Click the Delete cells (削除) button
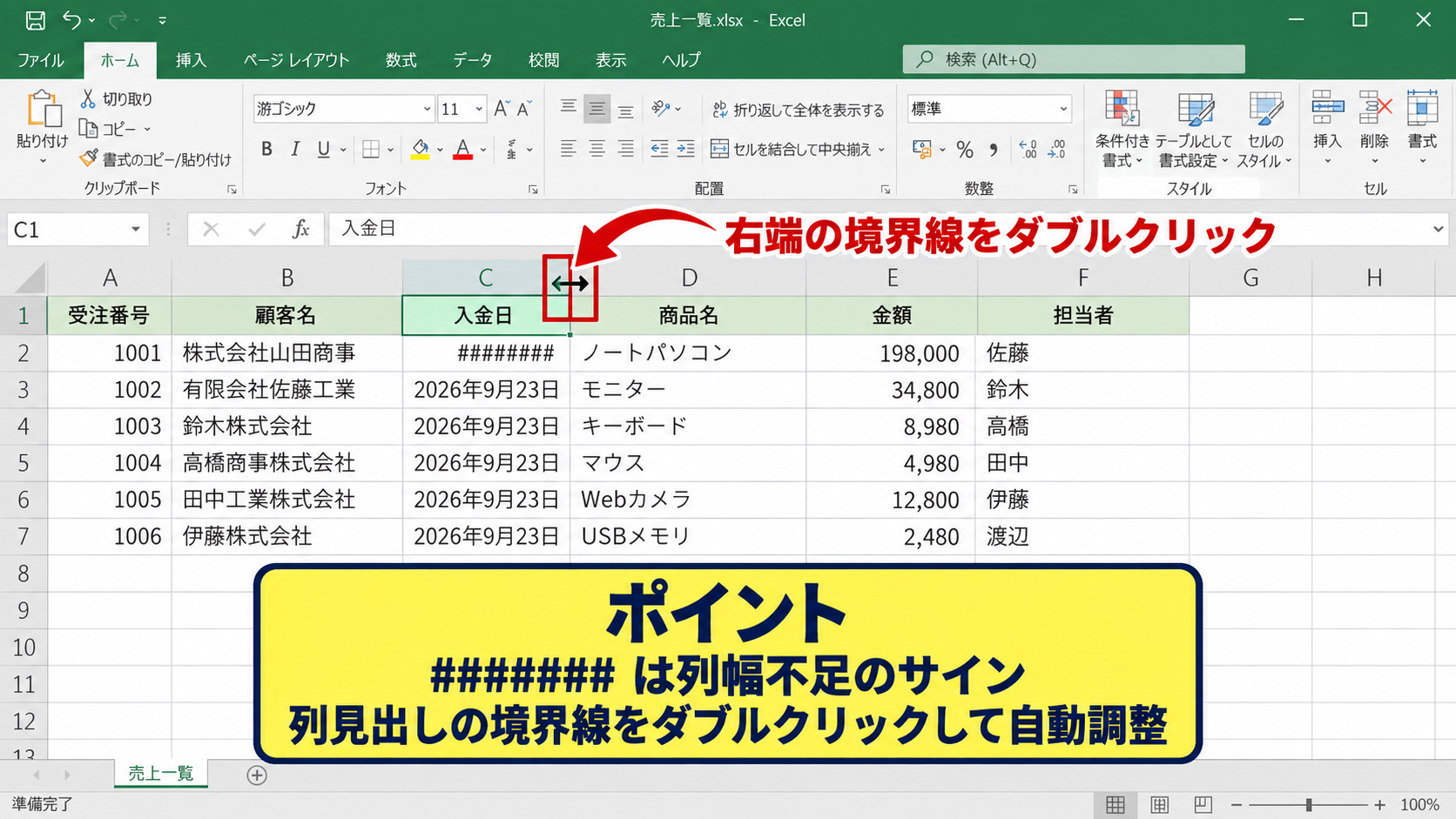This screenshot has height=819, width=1456. pyautogui.click(x=1374, y=128)
